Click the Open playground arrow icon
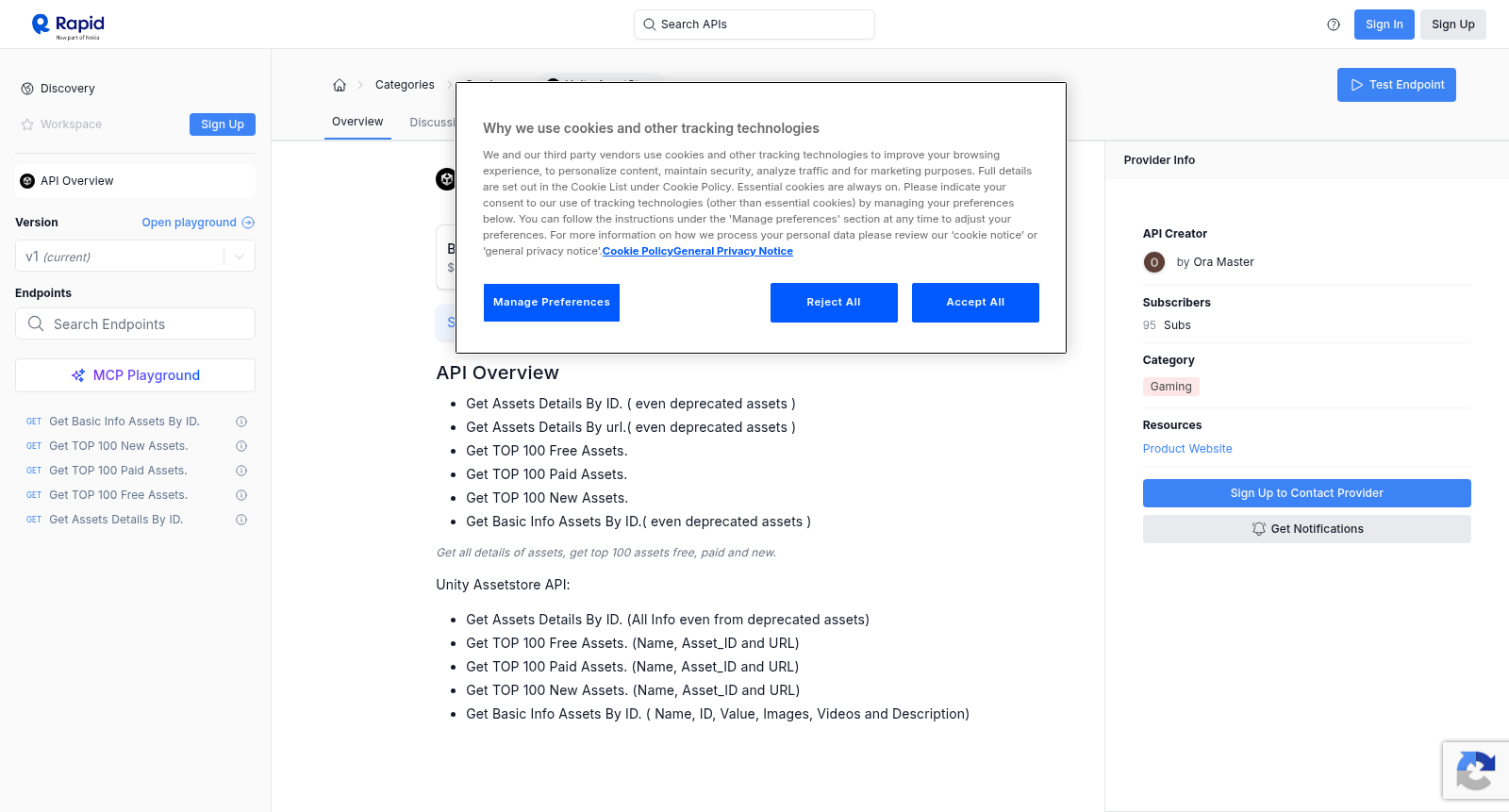 coord(248,223)
